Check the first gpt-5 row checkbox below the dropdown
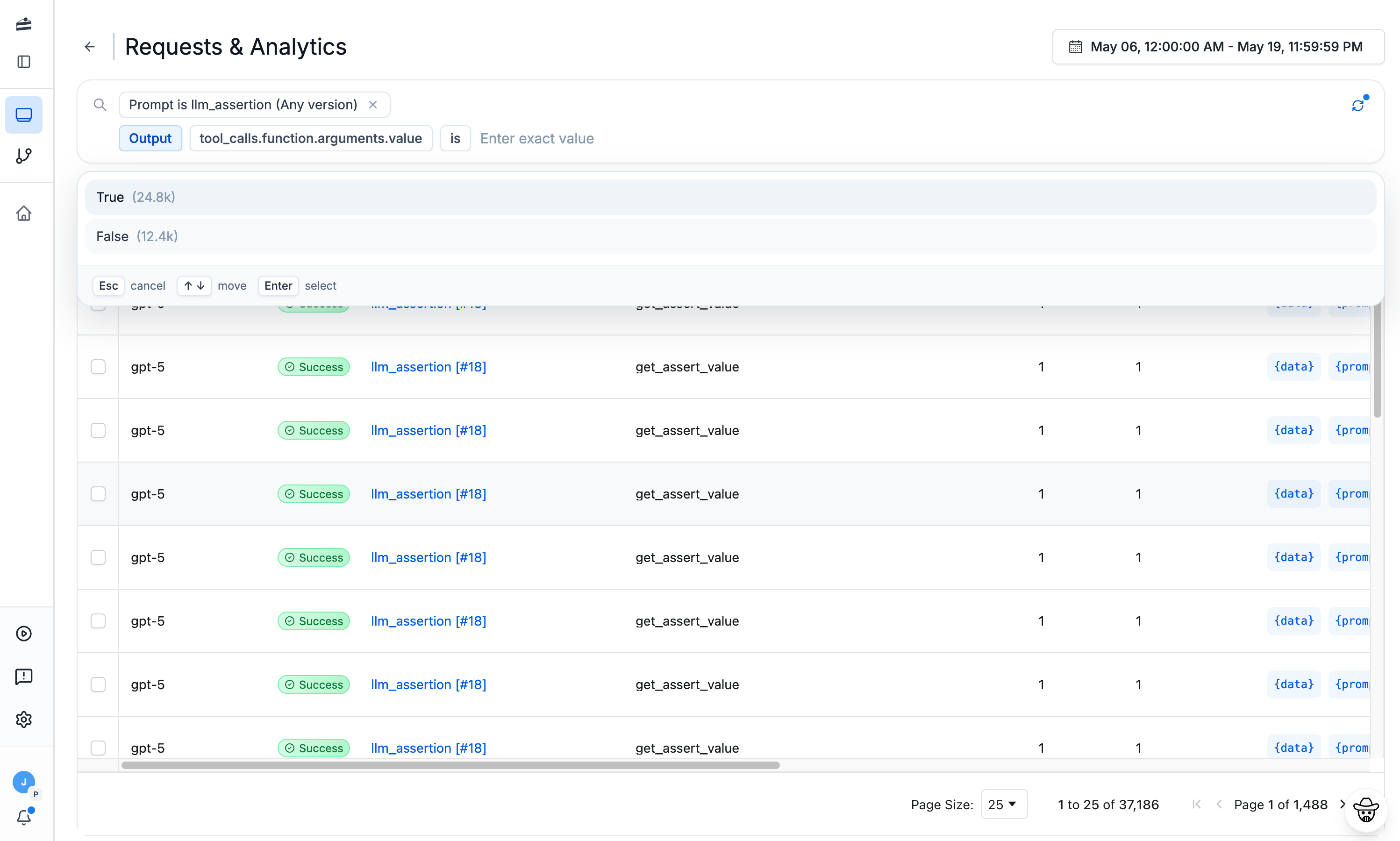The height and width of the screenshot is (841, 1400). coord(98,367)
